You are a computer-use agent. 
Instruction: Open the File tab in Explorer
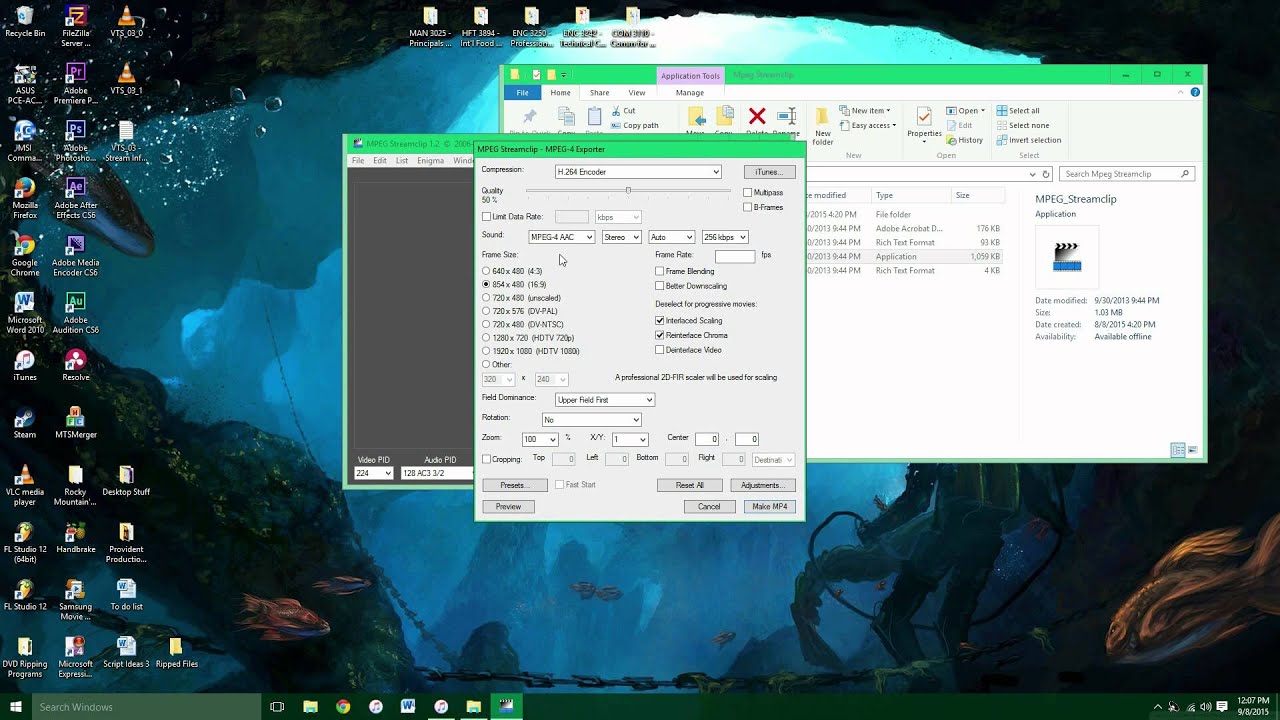[x=522, y=93]
